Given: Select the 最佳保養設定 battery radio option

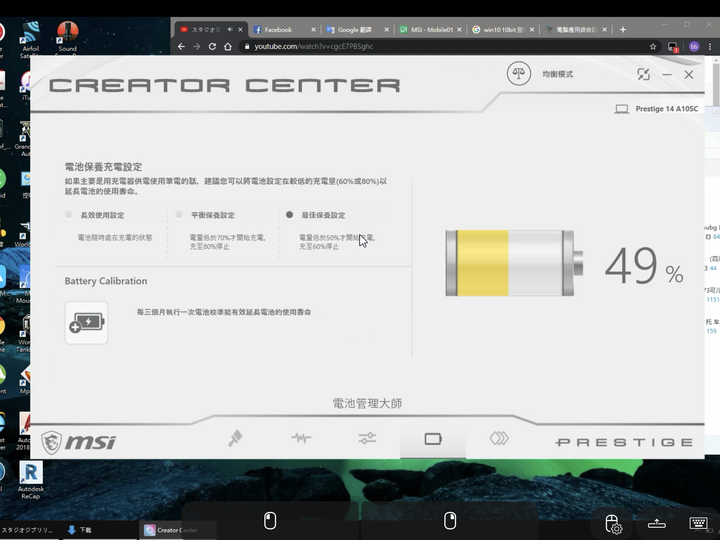Looking at the screenshot, I should (x=289, y=214).
